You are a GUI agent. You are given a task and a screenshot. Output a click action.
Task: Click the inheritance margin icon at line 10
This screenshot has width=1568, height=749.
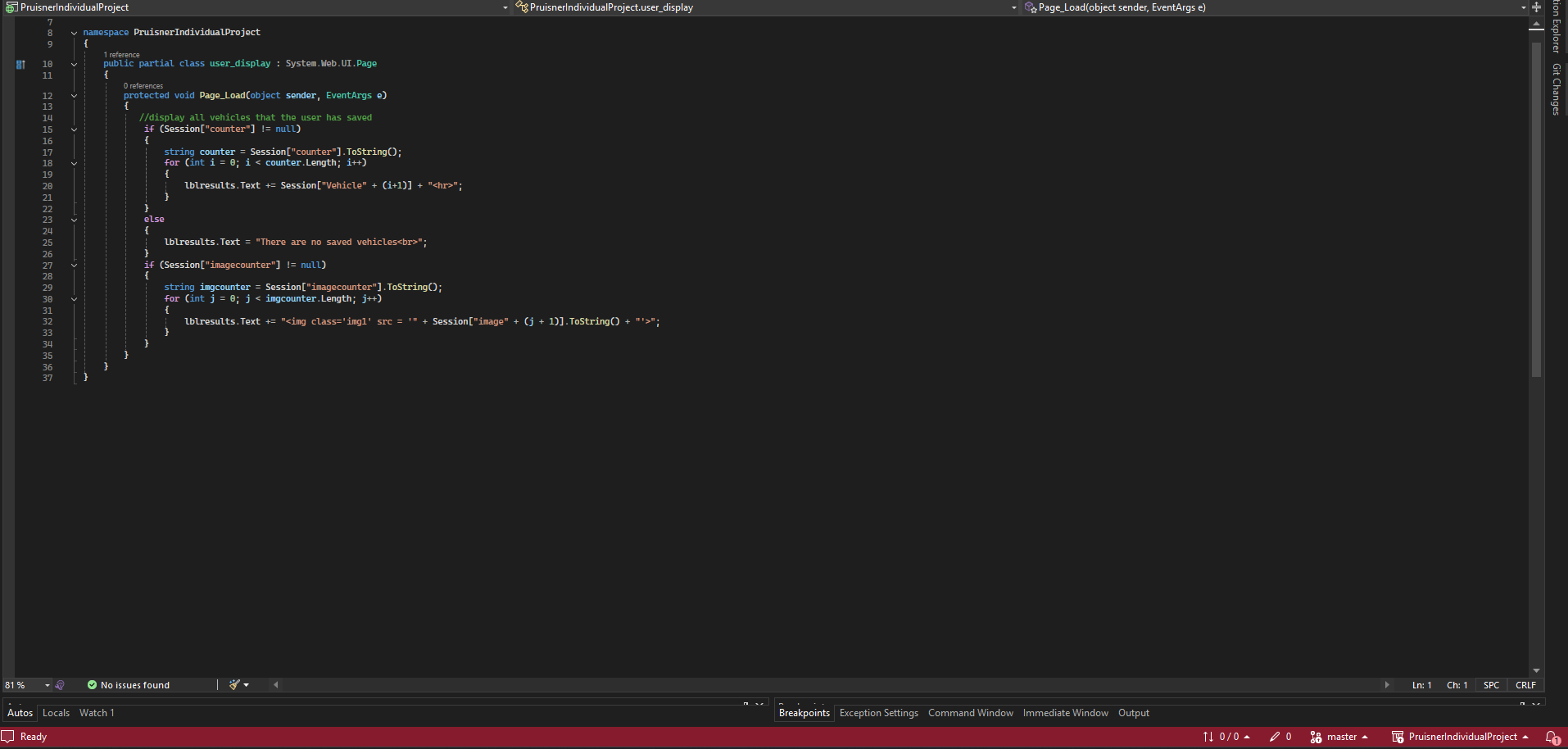pyautogui.click(x=20, y=64)
